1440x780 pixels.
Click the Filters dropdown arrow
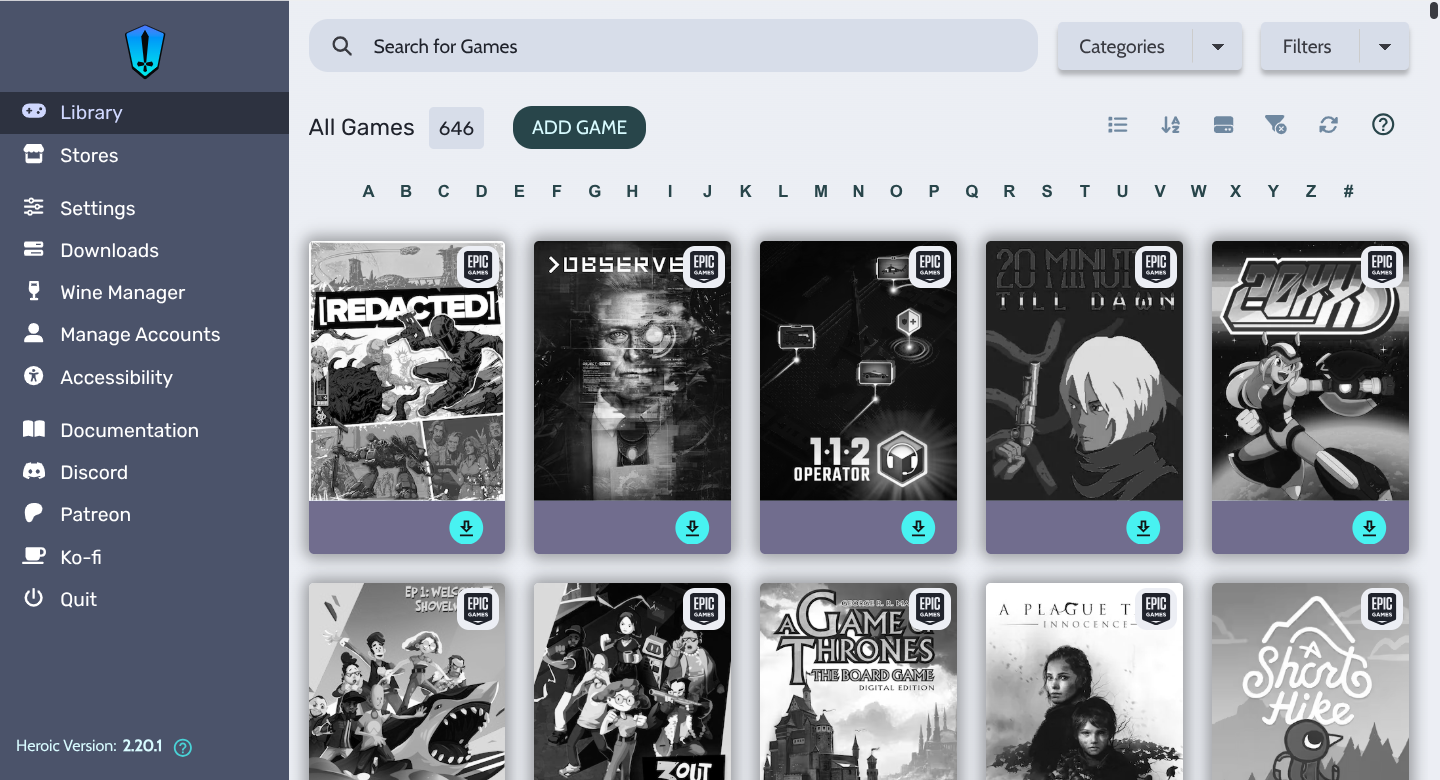(x=1385, y=47)
